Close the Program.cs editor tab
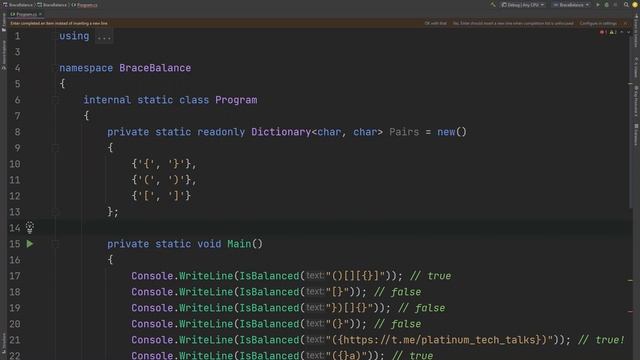 click(40, 14)
